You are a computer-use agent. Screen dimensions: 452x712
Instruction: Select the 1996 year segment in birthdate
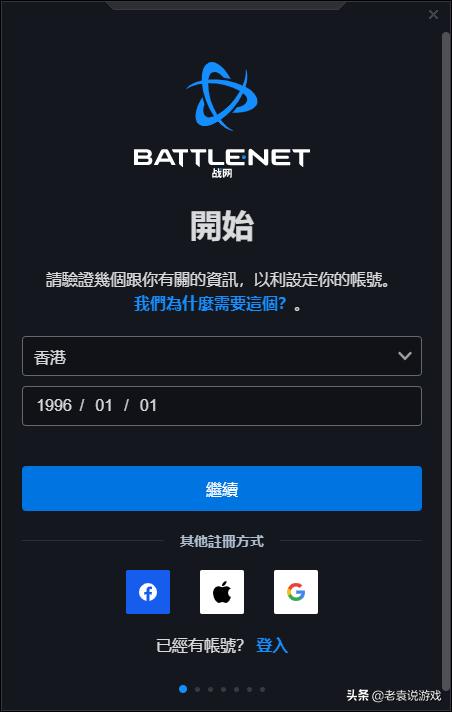coord(55,405)
